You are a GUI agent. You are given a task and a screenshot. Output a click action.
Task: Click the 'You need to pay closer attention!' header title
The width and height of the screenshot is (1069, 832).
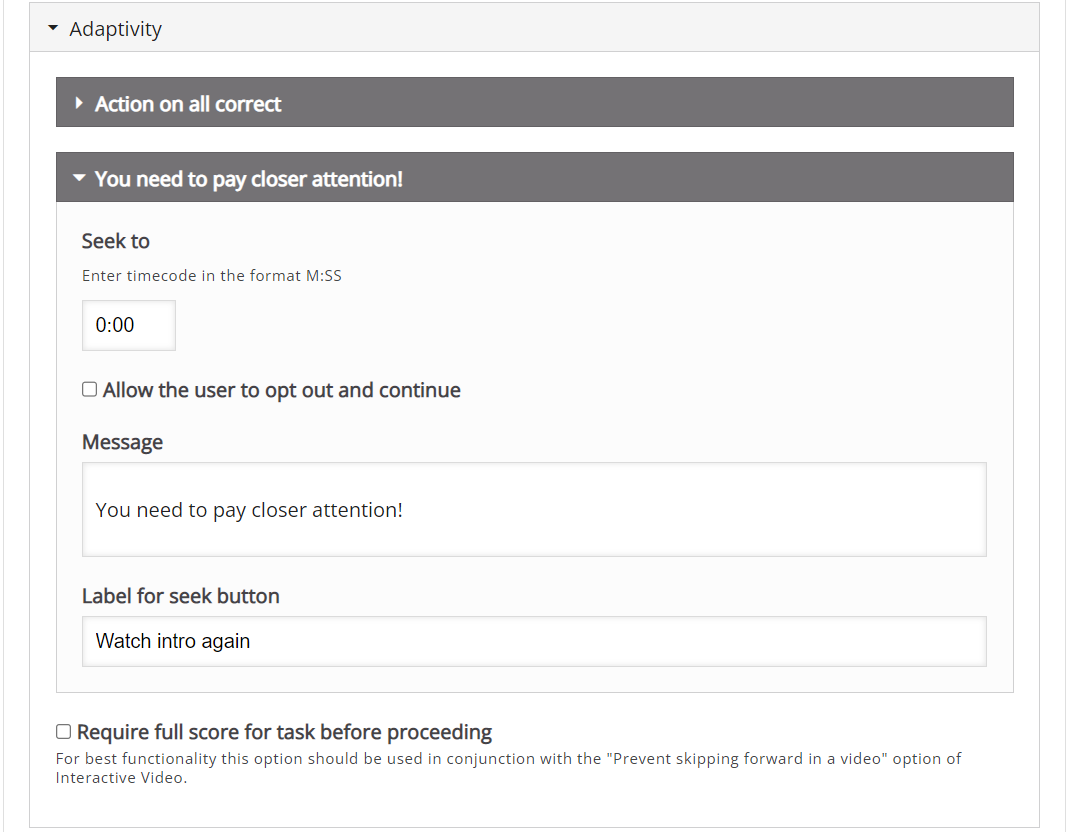tap(249, 179)
